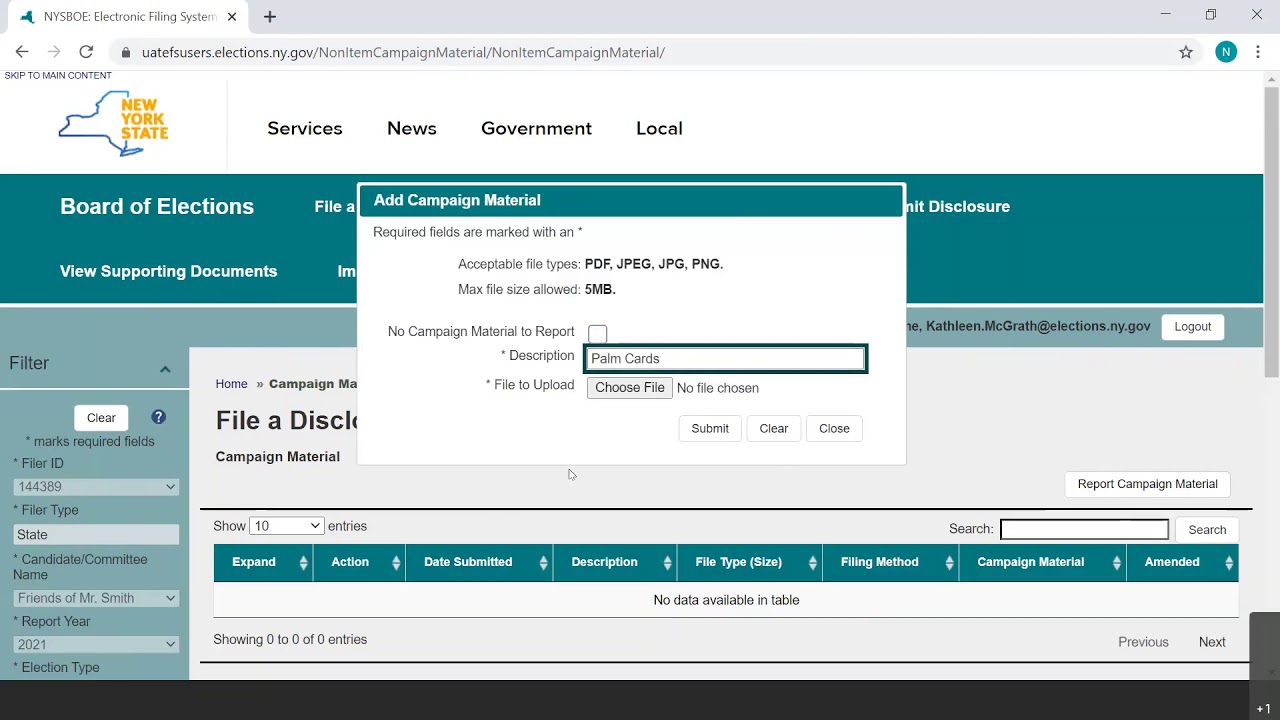
Task: Go to Previous table page
Action: click(x=1143, y=642)
